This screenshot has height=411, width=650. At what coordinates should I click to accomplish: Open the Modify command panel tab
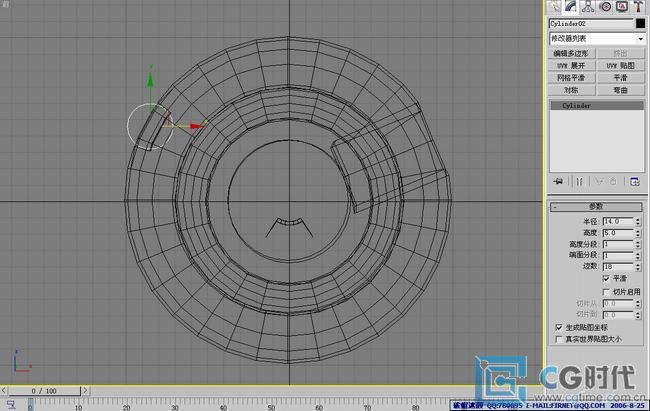tap(571, 7)
